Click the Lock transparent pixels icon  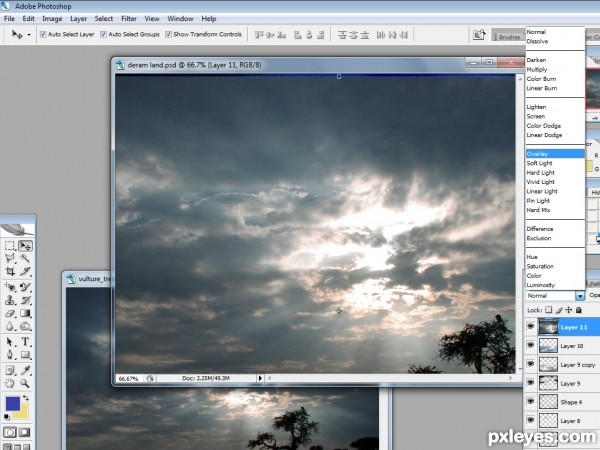point(549,310)
